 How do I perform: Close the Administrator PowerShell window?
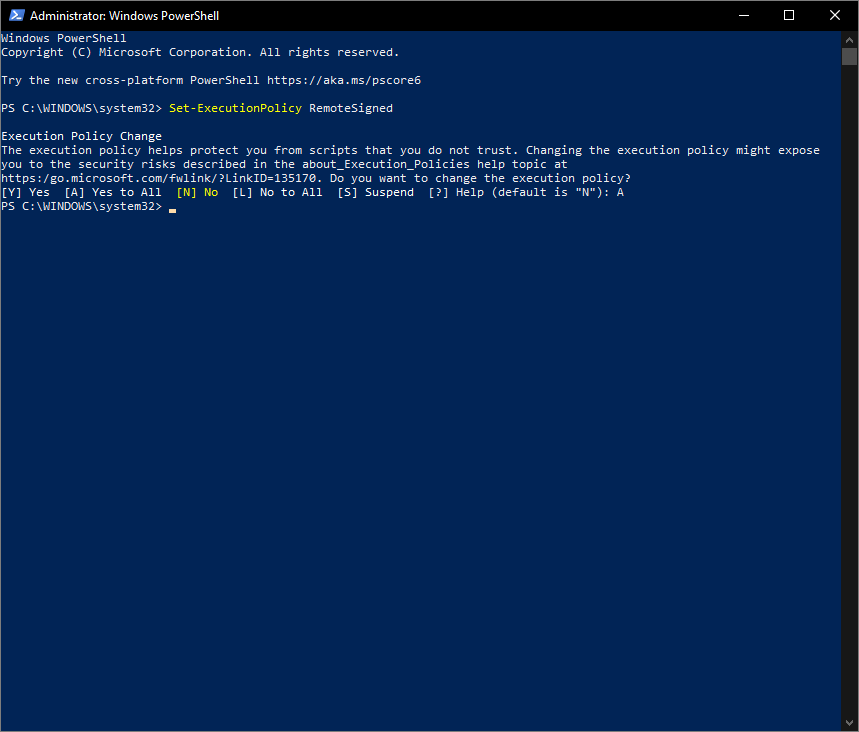[835, 15]
